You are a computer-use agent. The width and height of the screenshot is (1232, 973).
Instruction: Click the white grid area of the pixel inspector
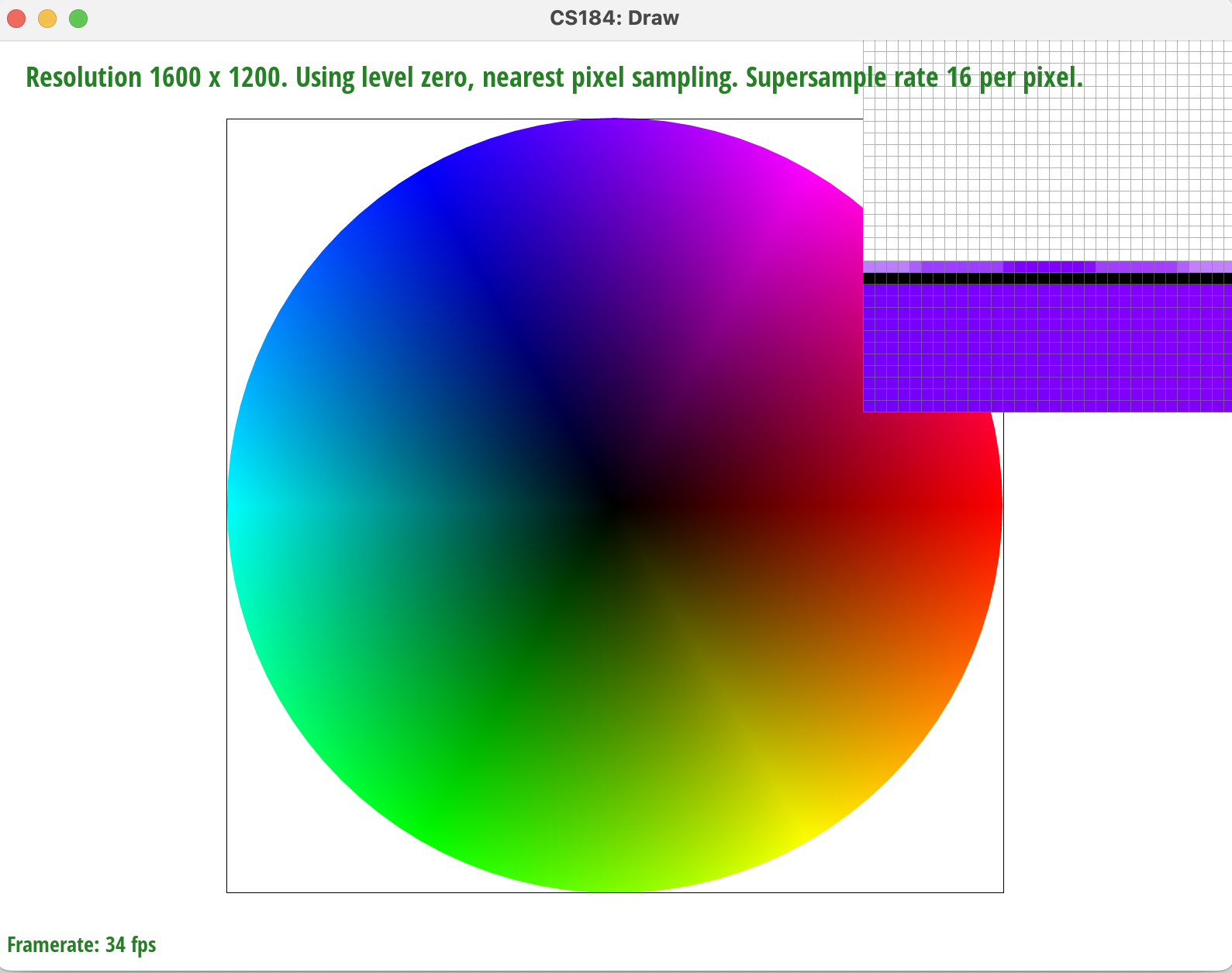click(x=1047, y=151)
